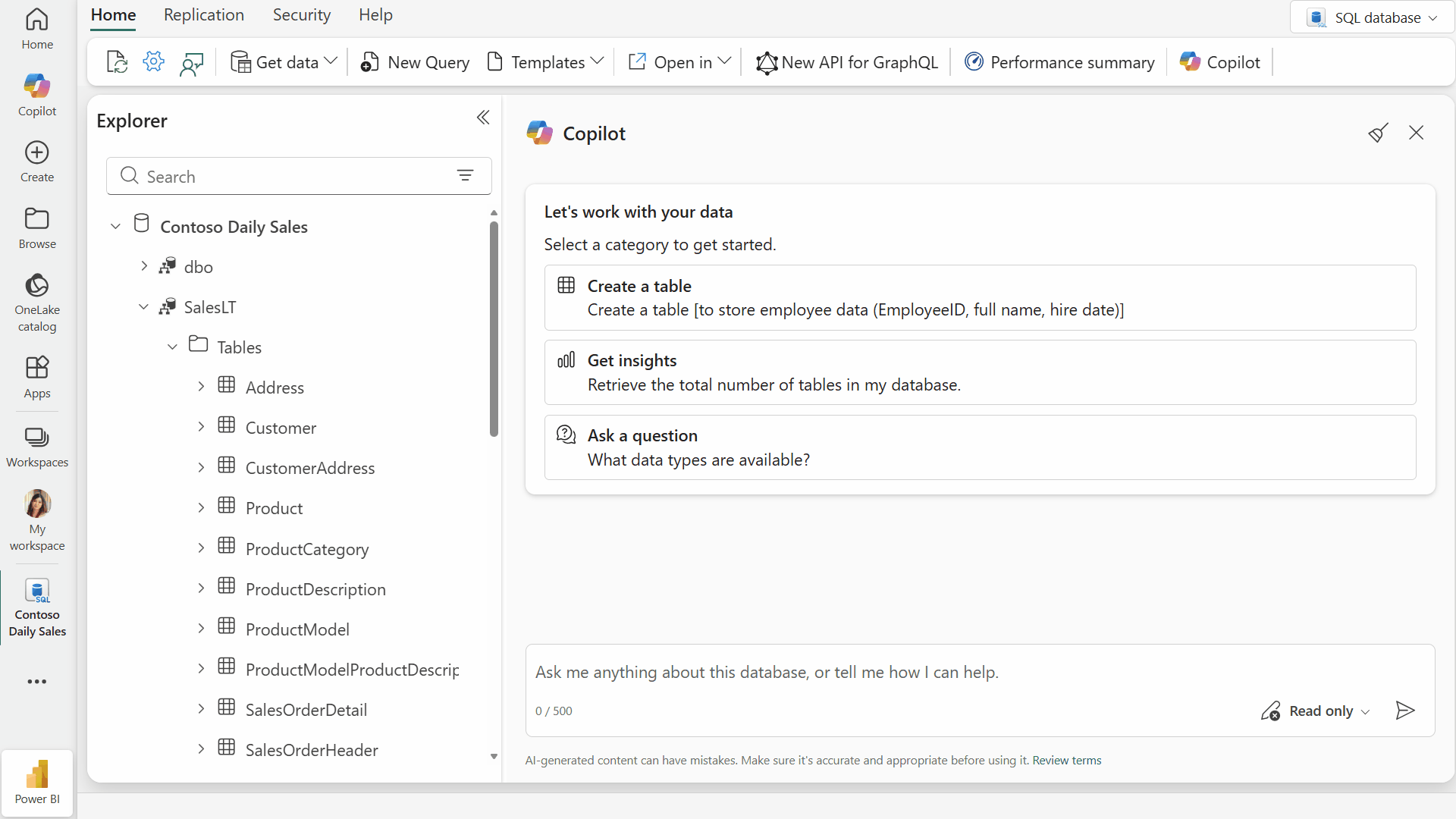Select the Get insights category card

(x=980, y=372)
